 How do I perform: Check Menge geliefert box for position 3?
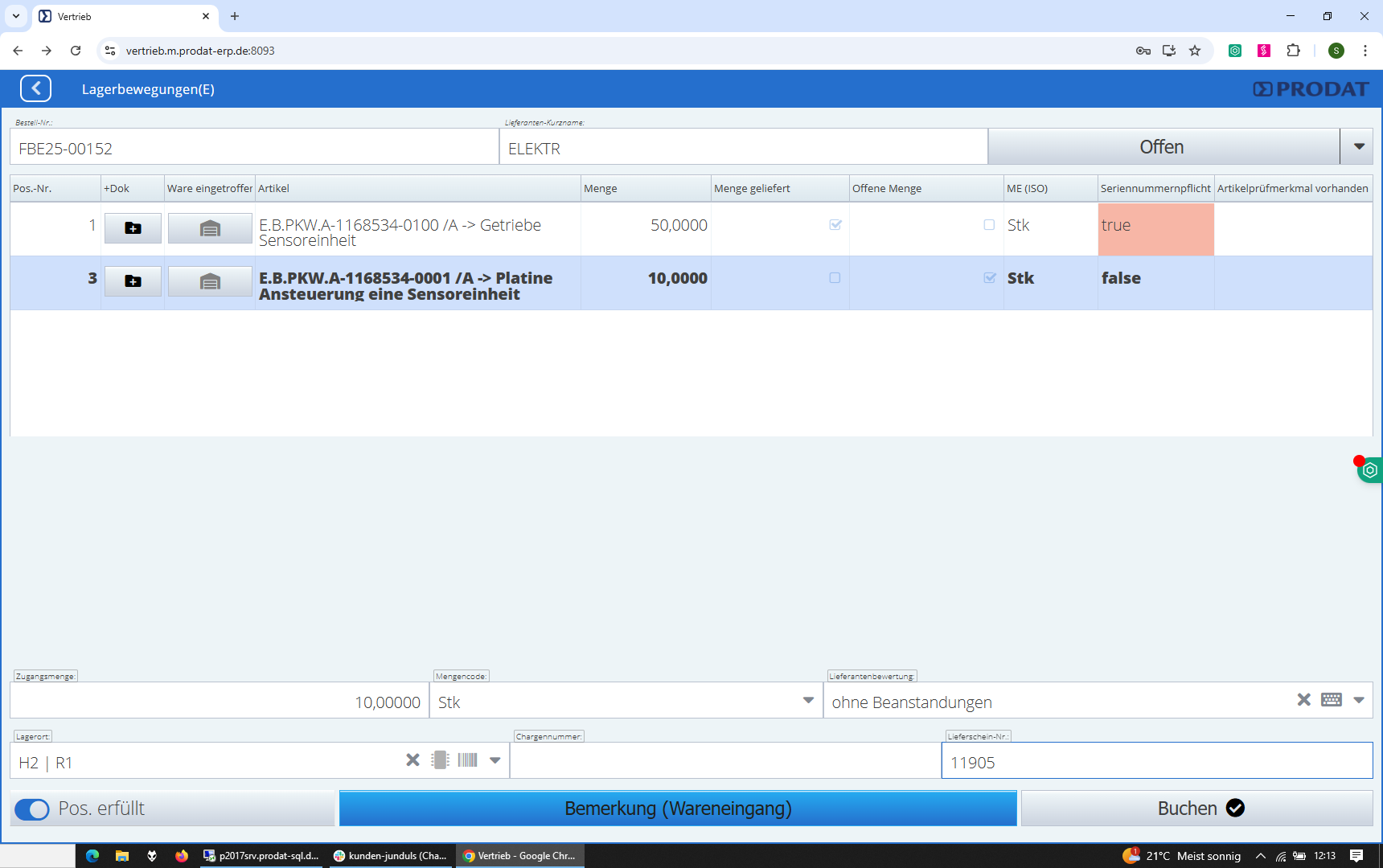tap(835, 278)
